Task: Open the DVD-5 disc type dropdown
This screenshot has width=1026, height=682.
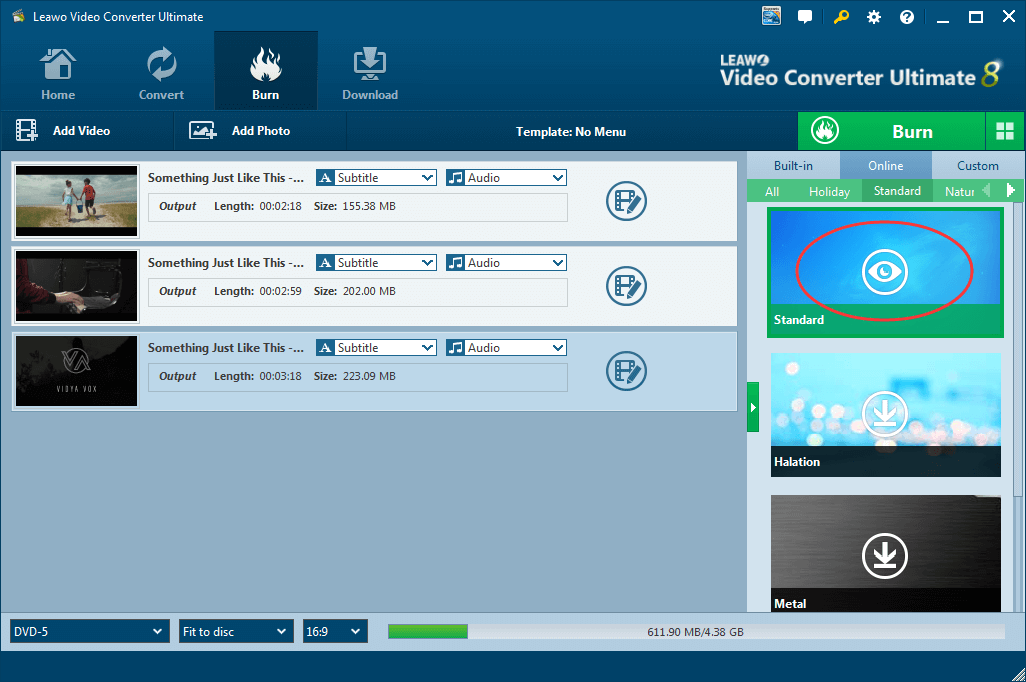Action: (89, 632)
